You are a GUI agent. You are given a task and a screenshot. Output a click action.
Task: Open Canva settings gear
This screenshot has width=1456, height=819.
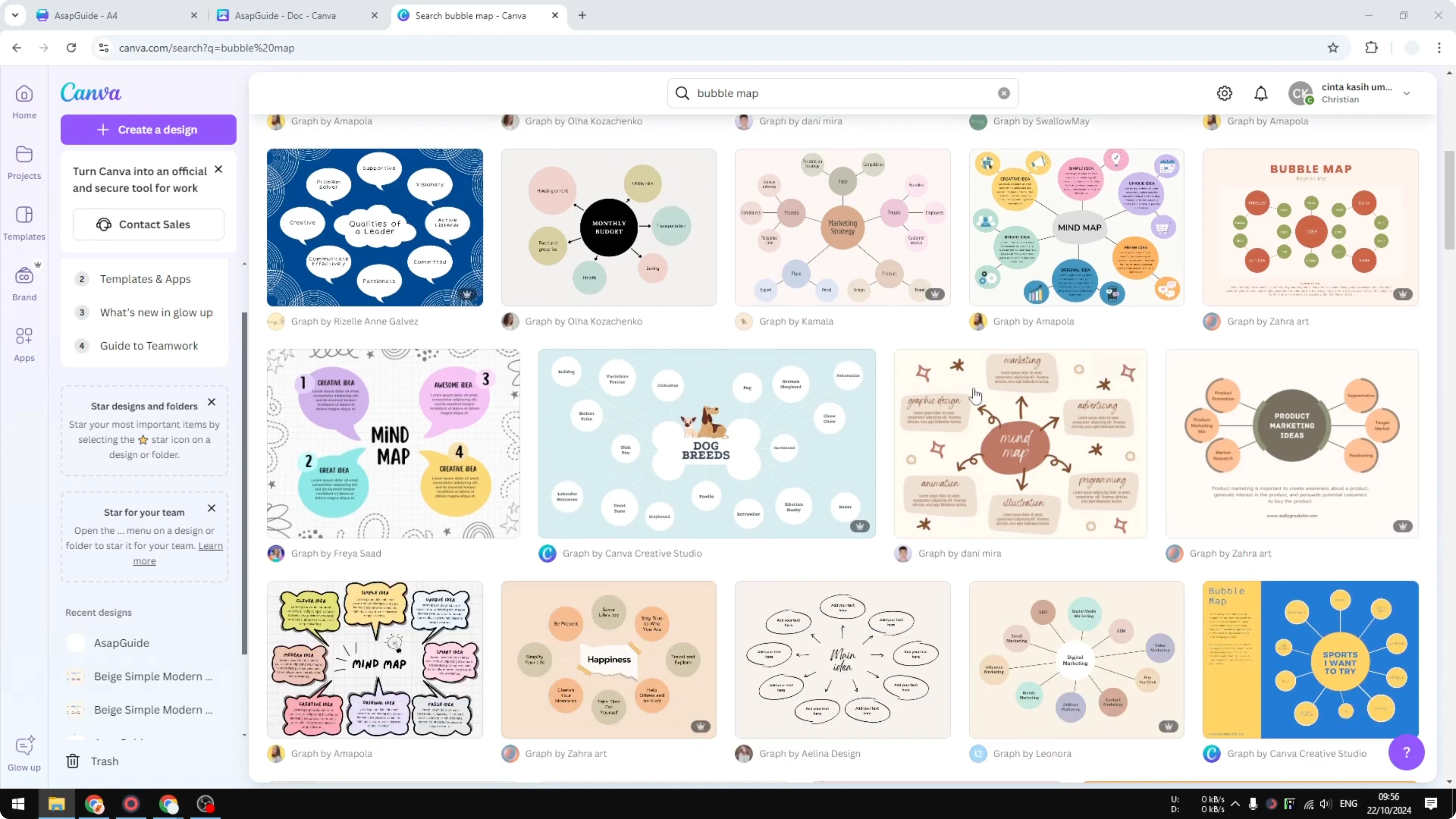(1224, 93)
